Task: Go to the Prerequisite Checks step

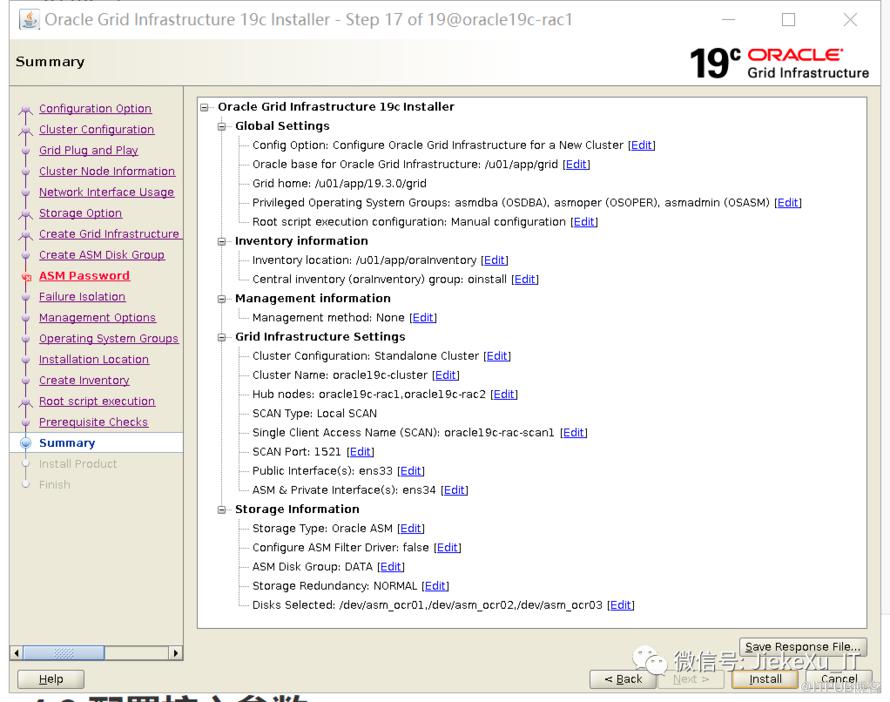Action: click(x=93, y=422)
